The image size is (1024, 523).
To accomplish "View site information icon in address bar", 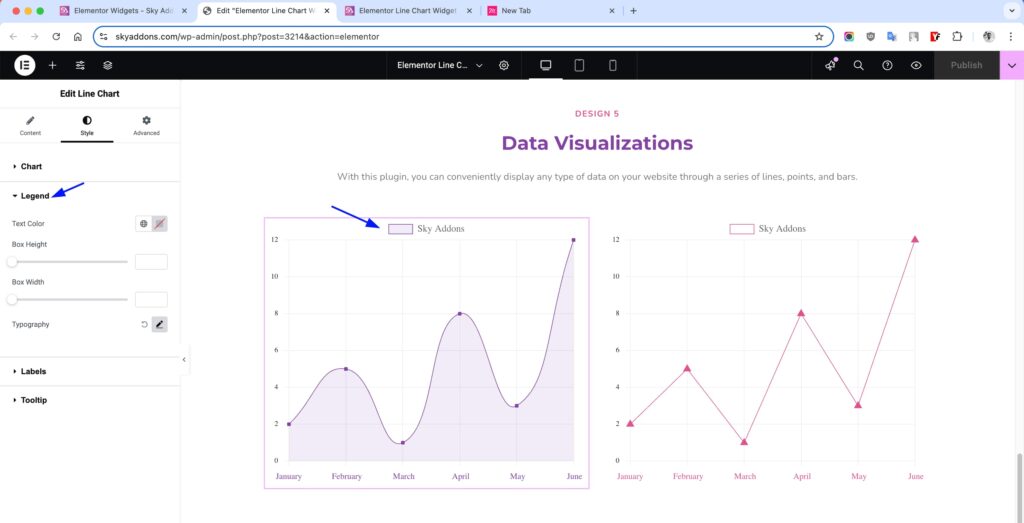I will [x=104, y=37].
